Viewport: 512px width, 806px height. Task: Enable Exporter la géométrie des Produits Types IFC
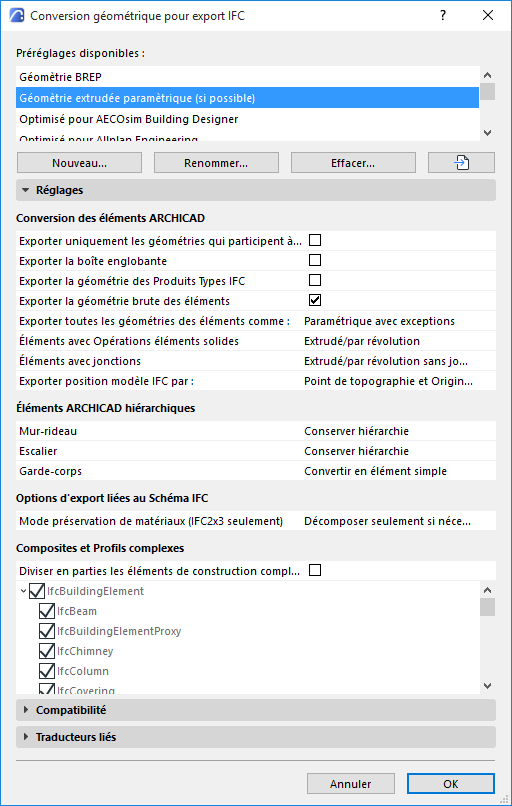(x=315, y=280)
